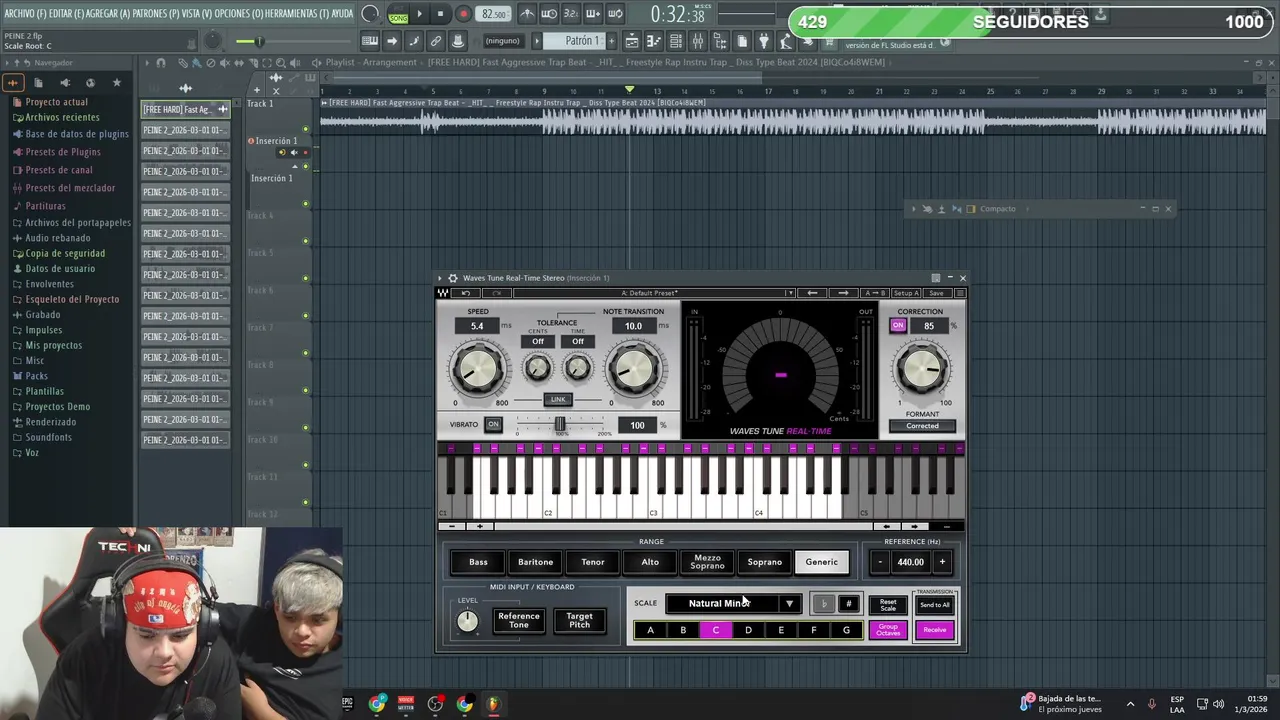This screenshot has height=720, width=1280.
Task: Expand the Soundfonts browser folder
Action: click(48, 437)
